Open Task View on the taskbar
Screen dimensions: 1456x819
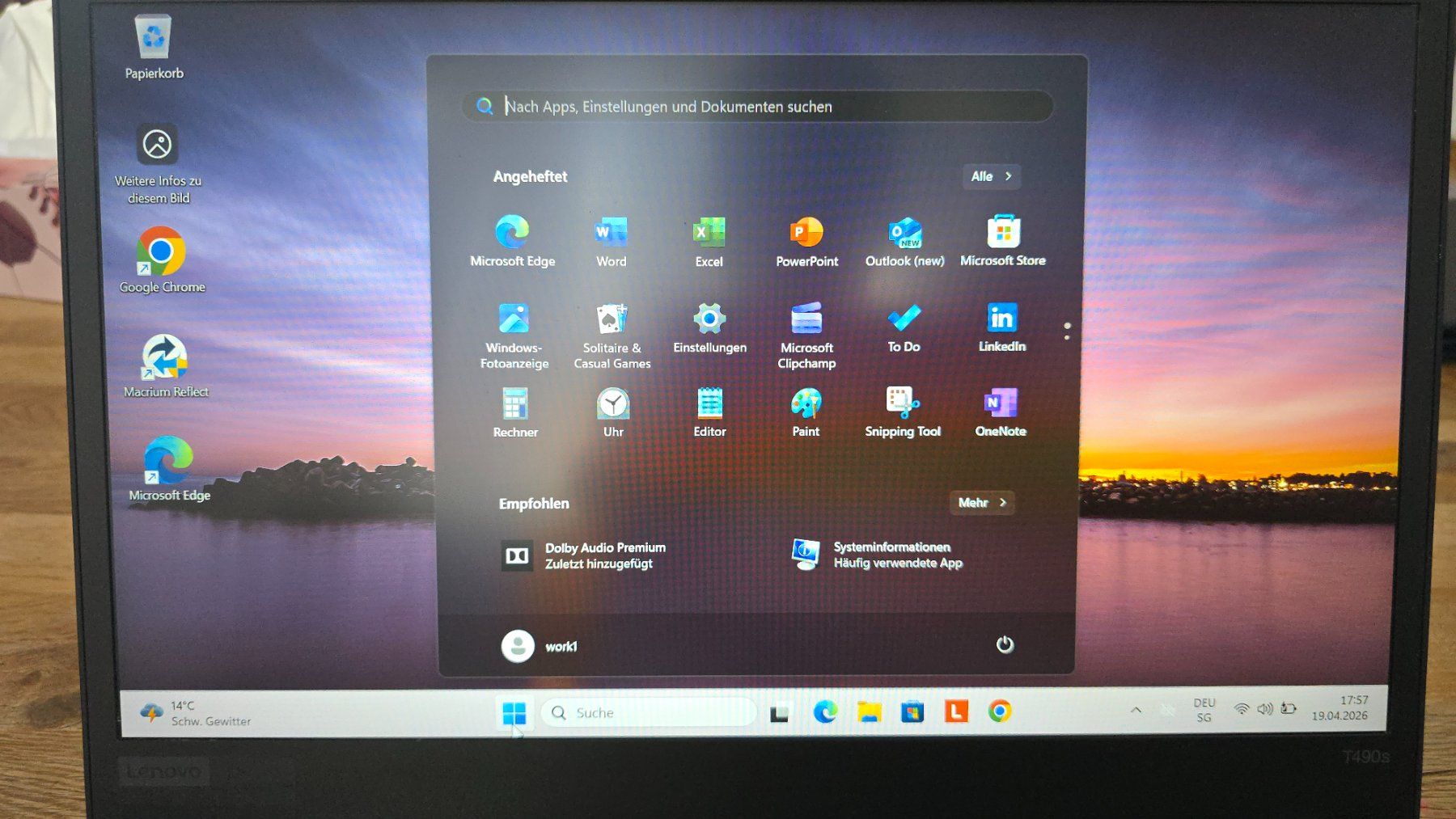(780, 713)
